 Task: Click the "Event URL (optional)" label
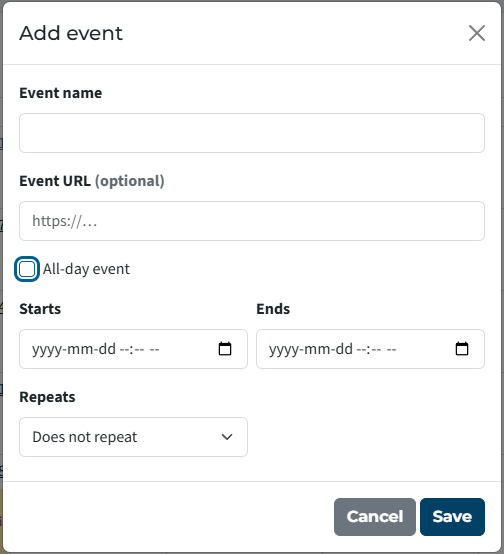point(92,181)
